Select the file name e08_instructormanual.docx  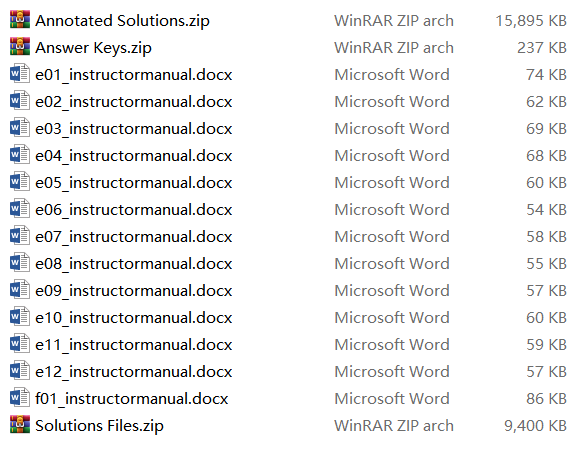(x=133, y=264)
